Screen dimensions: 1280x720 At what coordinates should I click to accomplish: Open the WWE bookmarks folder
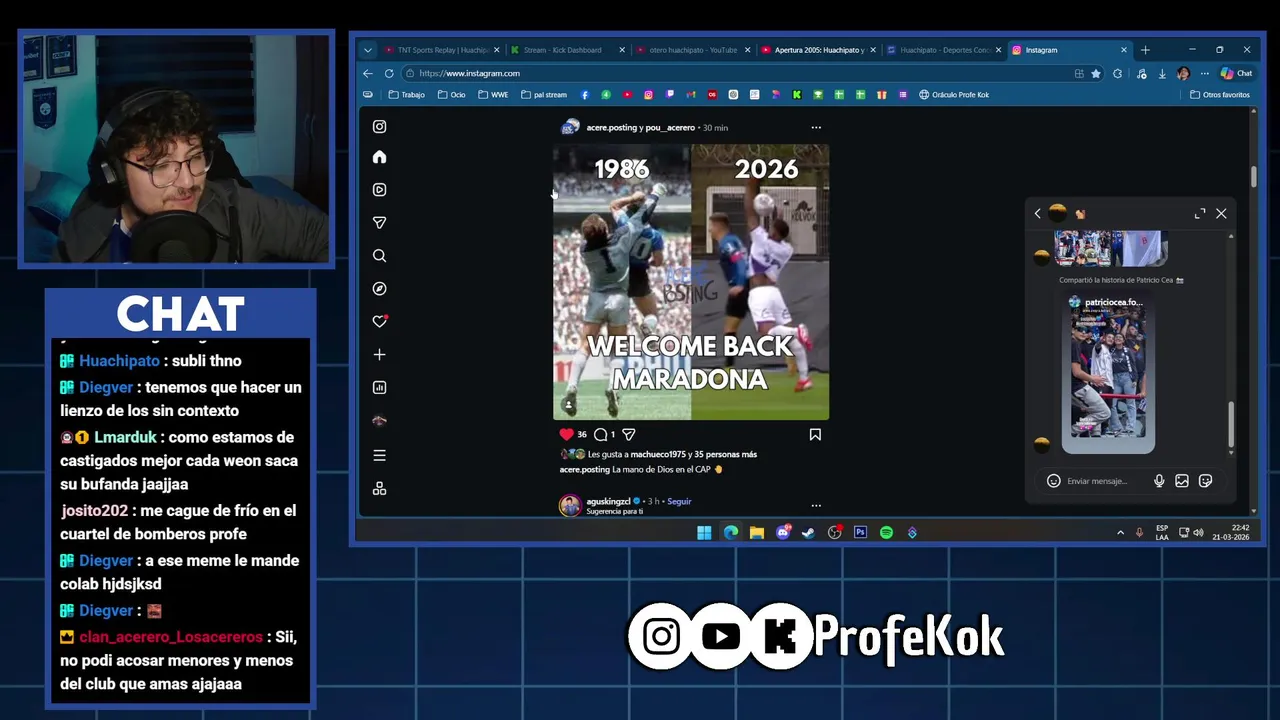(x=493, y=95)
